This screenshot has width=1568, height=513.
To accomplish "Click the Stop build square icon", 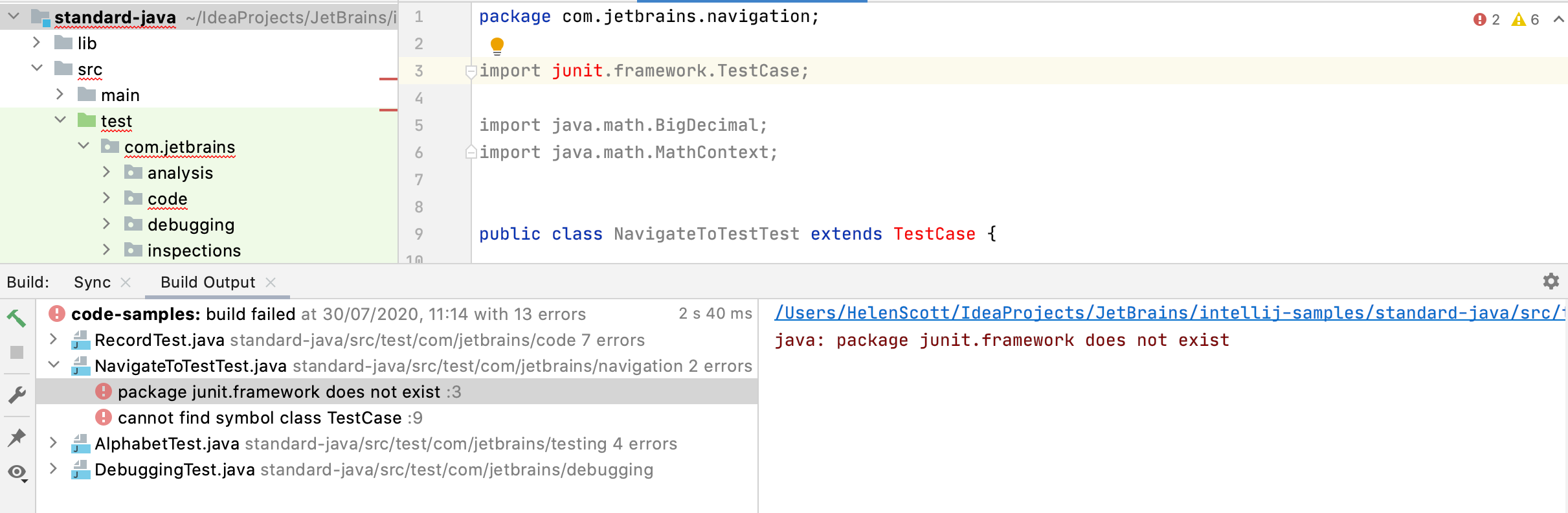I will point(17,352).
